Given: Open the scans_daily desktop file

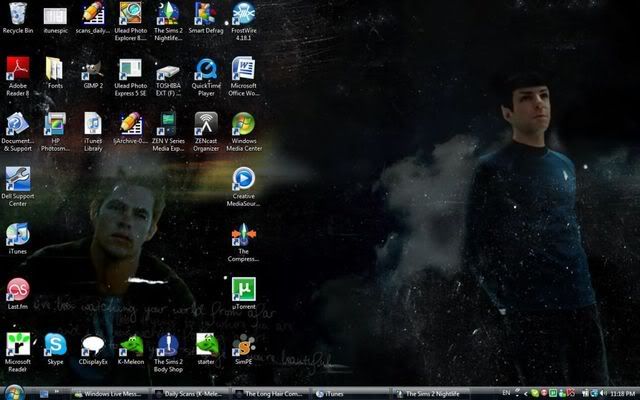Looking at the screenshot, I should 93,18.
